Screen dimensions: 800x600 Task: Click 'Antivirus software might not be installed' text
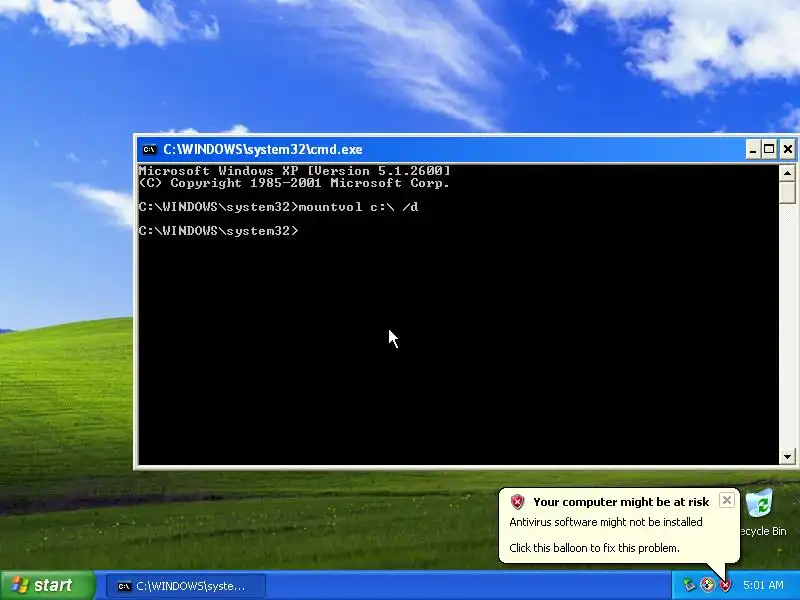606,522
